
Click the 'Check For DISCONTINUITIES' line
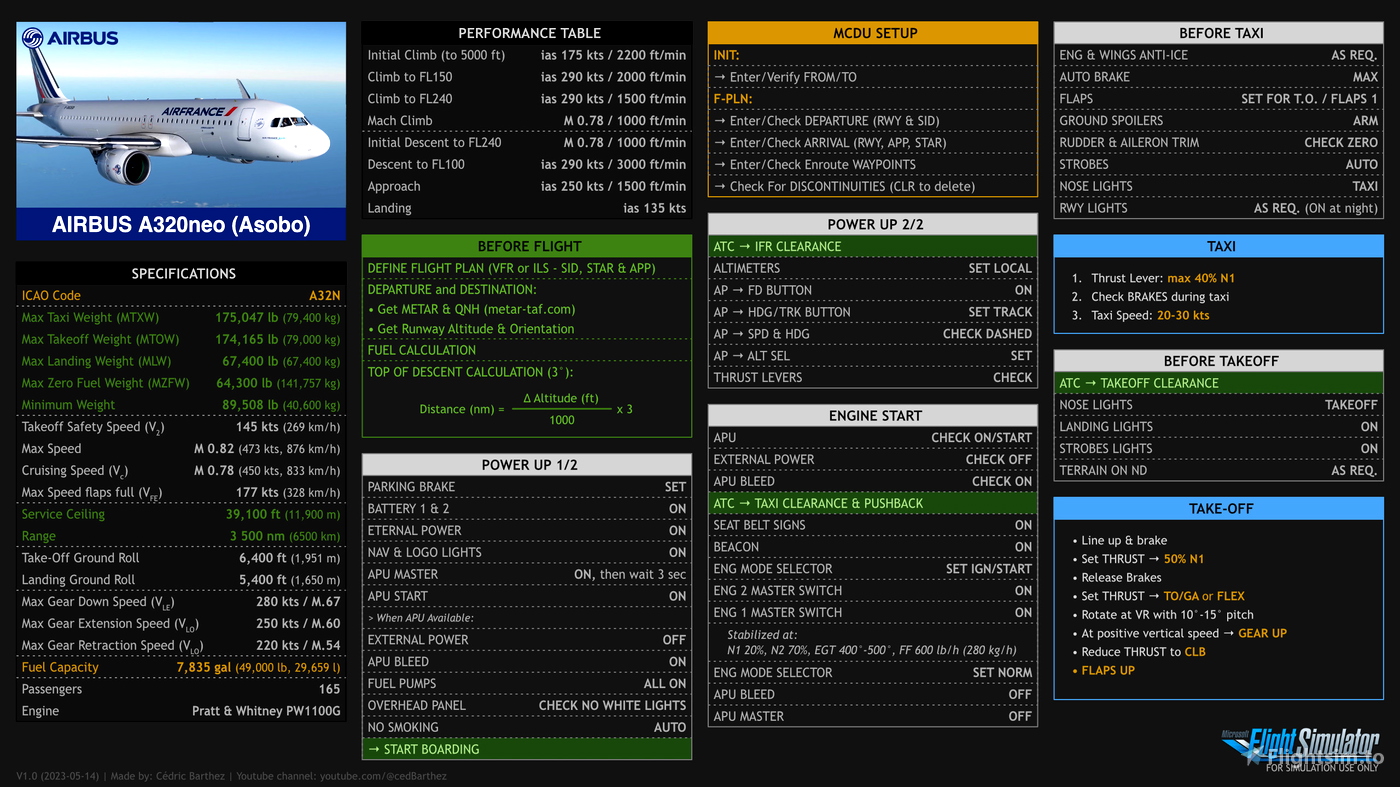[x=844, y=186]
